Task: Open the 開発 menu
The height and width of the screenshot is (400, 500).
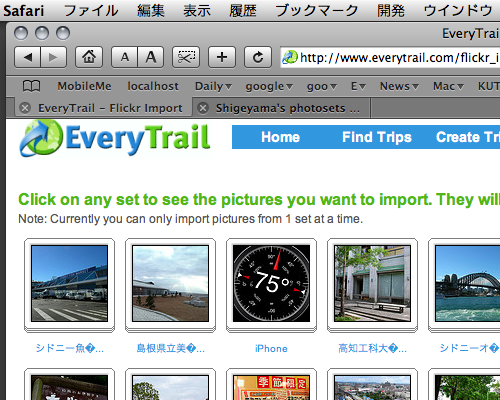Action: click(391, 11)
